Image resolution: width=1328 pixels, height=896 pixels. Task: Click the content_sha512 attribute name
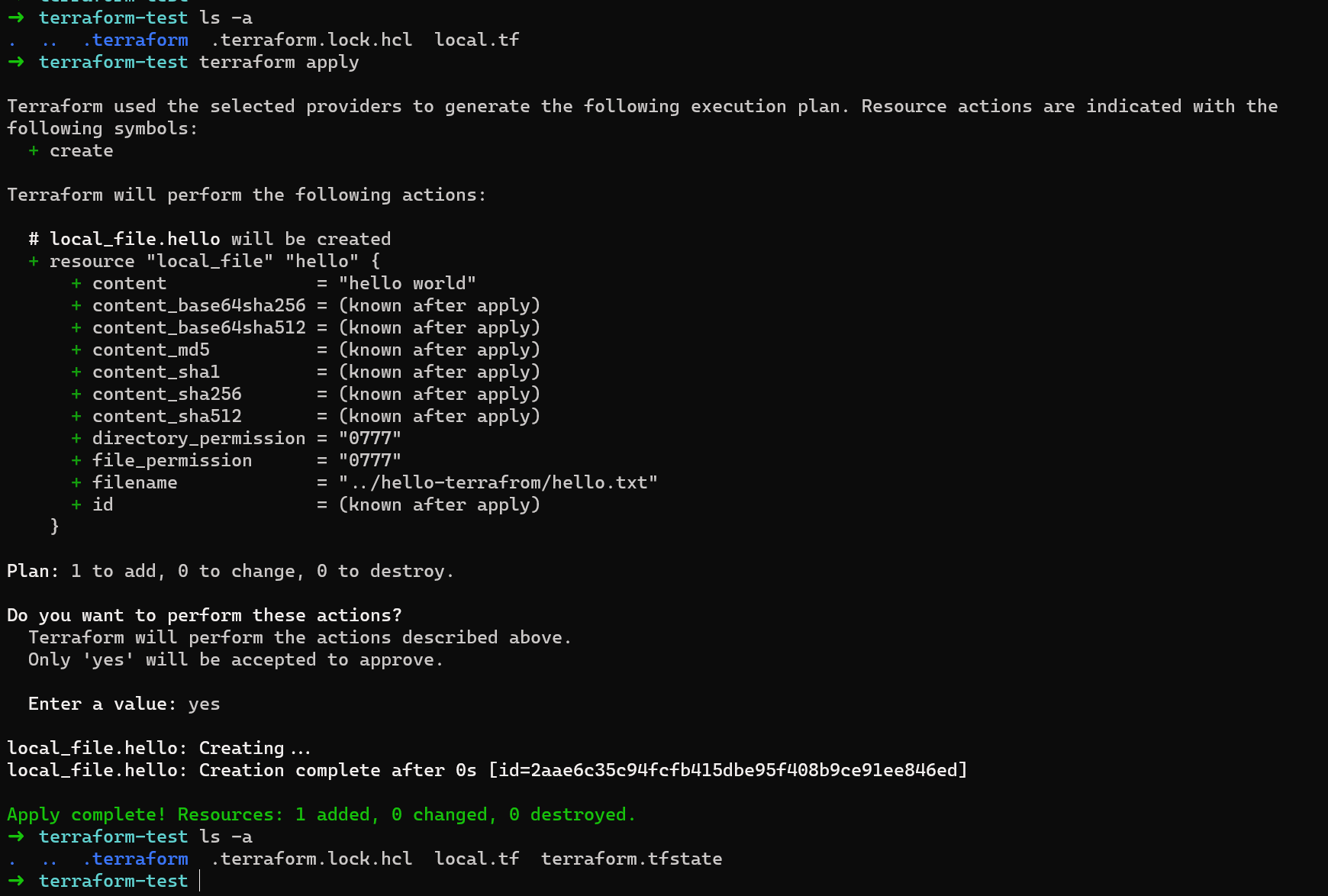pyautogui.click(x=166, y=416)
